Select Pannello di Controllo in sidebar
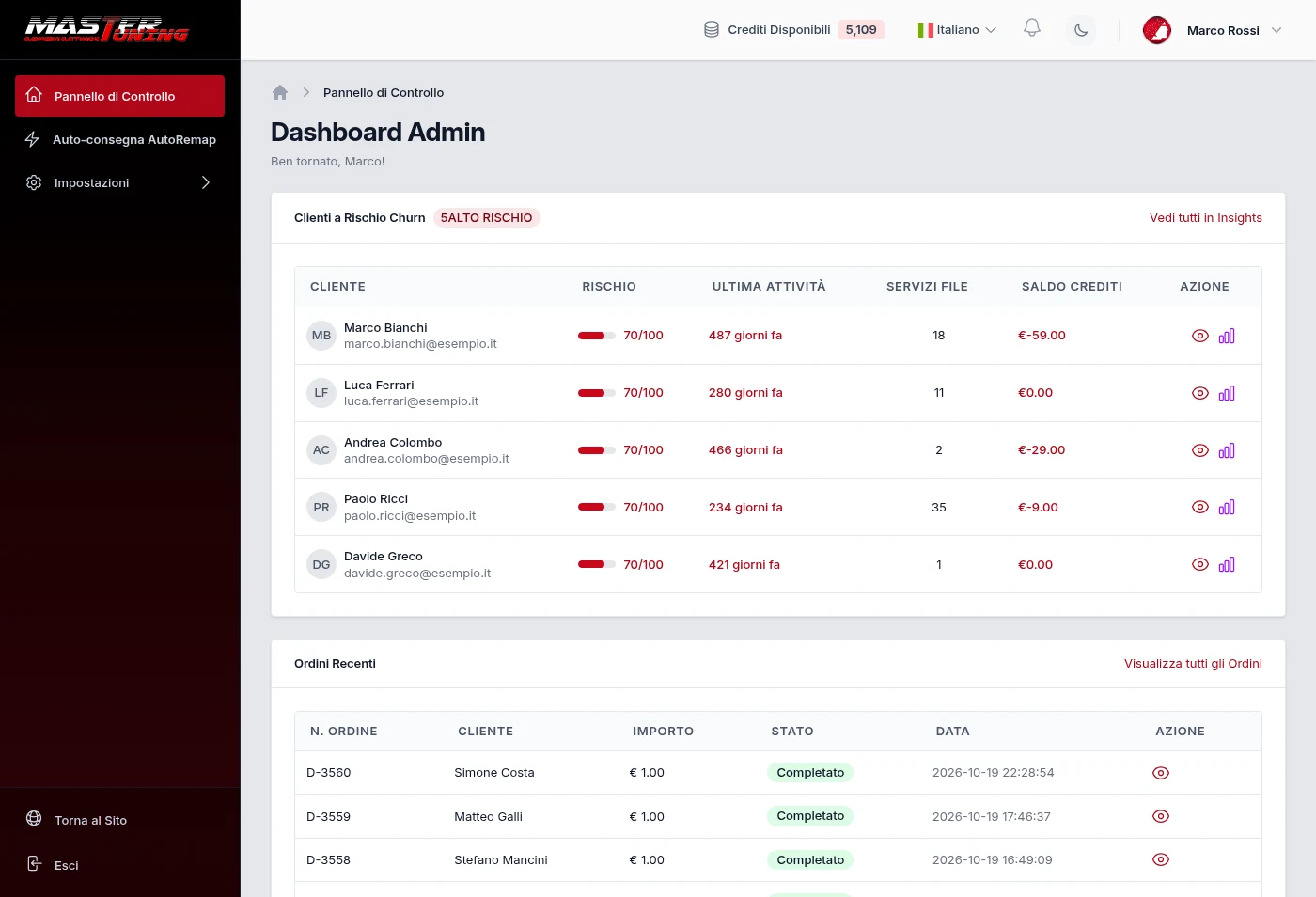 coord(119,96)
